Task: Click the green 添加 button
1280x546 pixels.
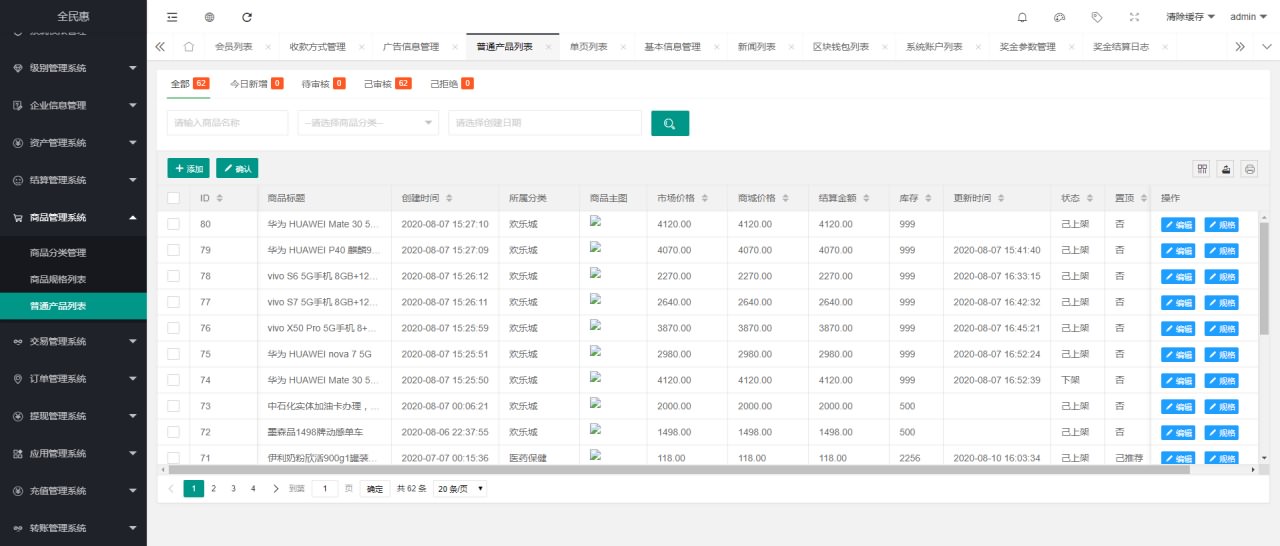Action: coord(188,169)
